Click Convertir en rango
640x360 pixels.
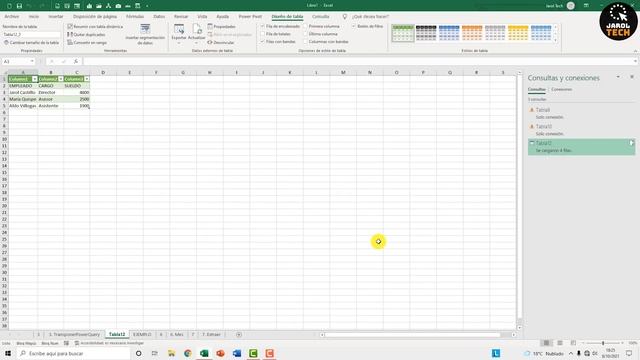pyautogui.click(x=87, y=42)
